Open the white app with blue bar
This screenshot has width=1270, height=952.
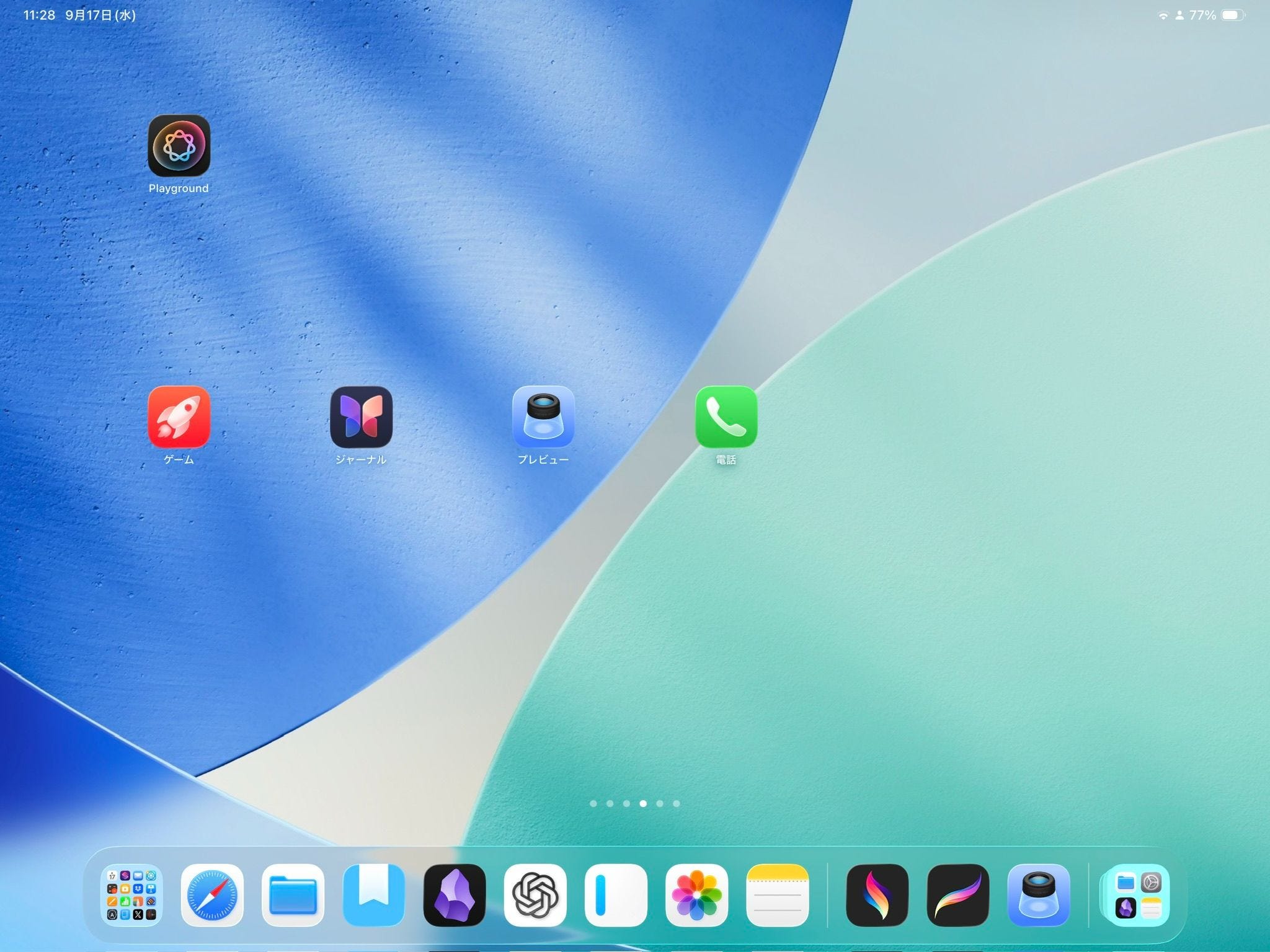tap(616, 895)
